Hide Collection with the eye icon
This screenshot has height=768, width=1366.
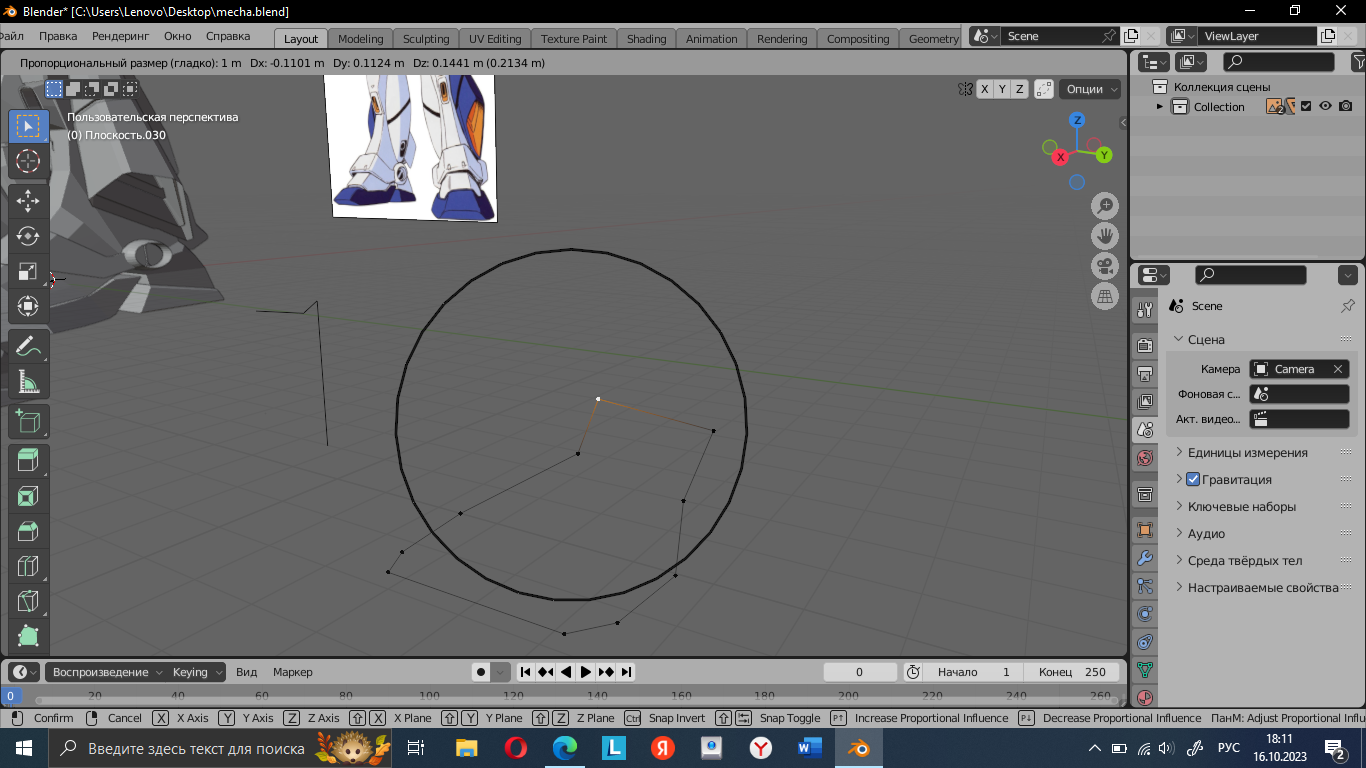pyautogui.click(x=1326, y=107)
